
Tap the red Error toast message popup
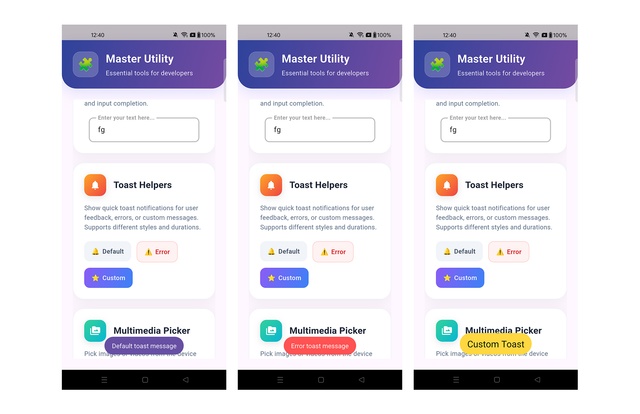coord(320,346)
